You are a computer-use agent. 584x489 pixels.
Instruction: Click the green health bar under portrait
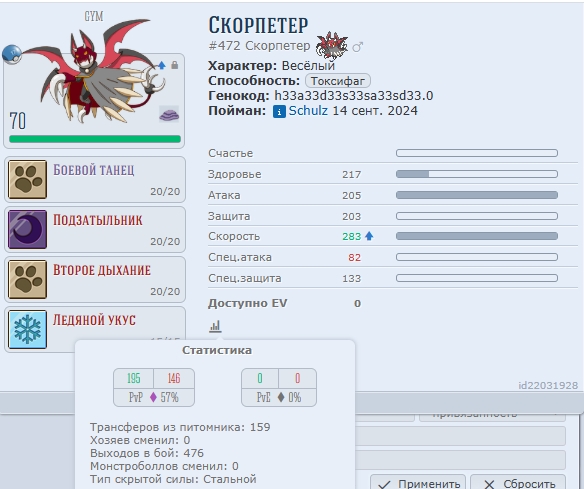pos(95,139)
